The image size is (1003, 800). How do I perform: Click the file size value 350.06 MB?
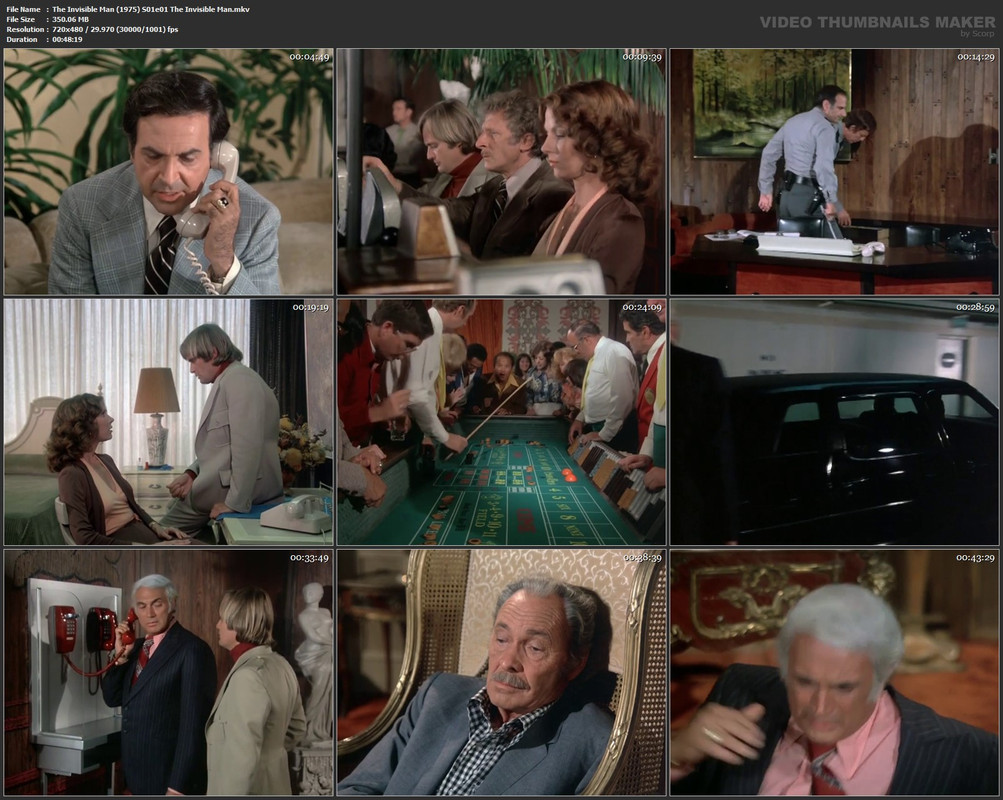pos(70,19)
